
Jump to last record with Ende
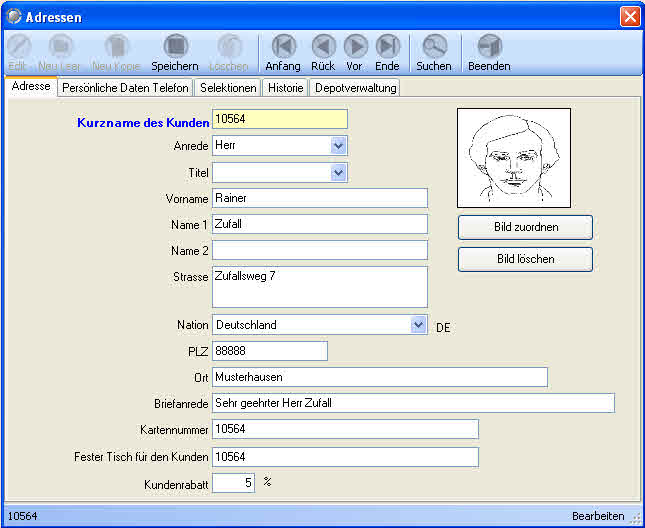click(x=387, y=47)
